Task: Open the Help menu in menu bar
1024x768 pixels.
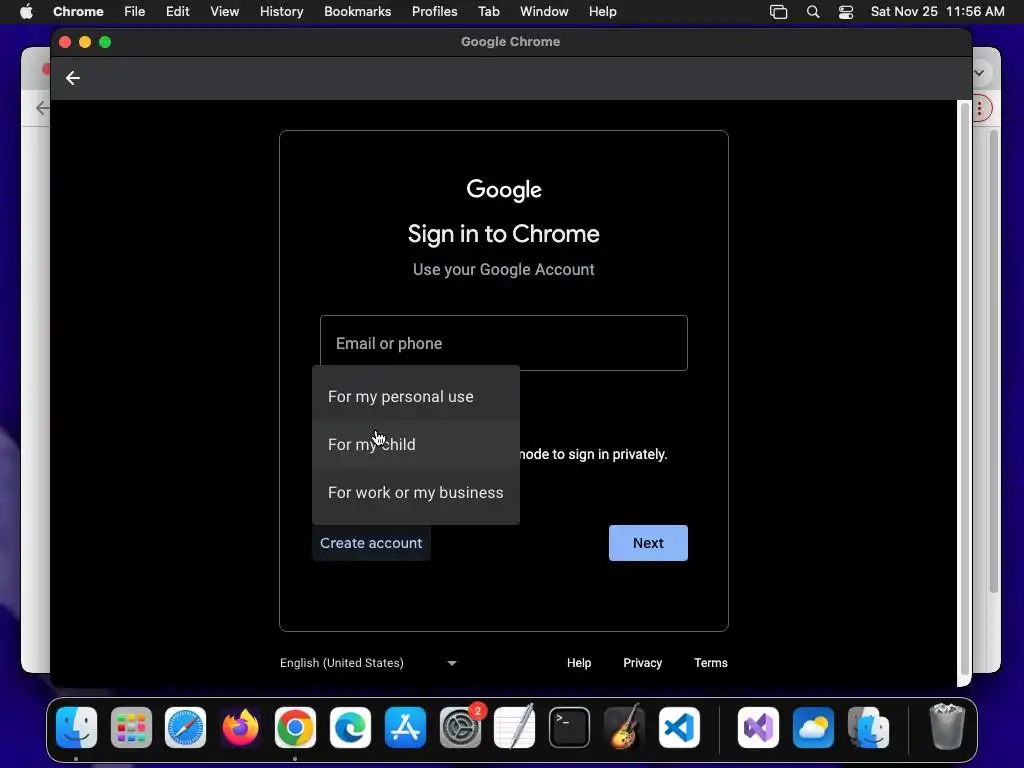Action: 602,12
